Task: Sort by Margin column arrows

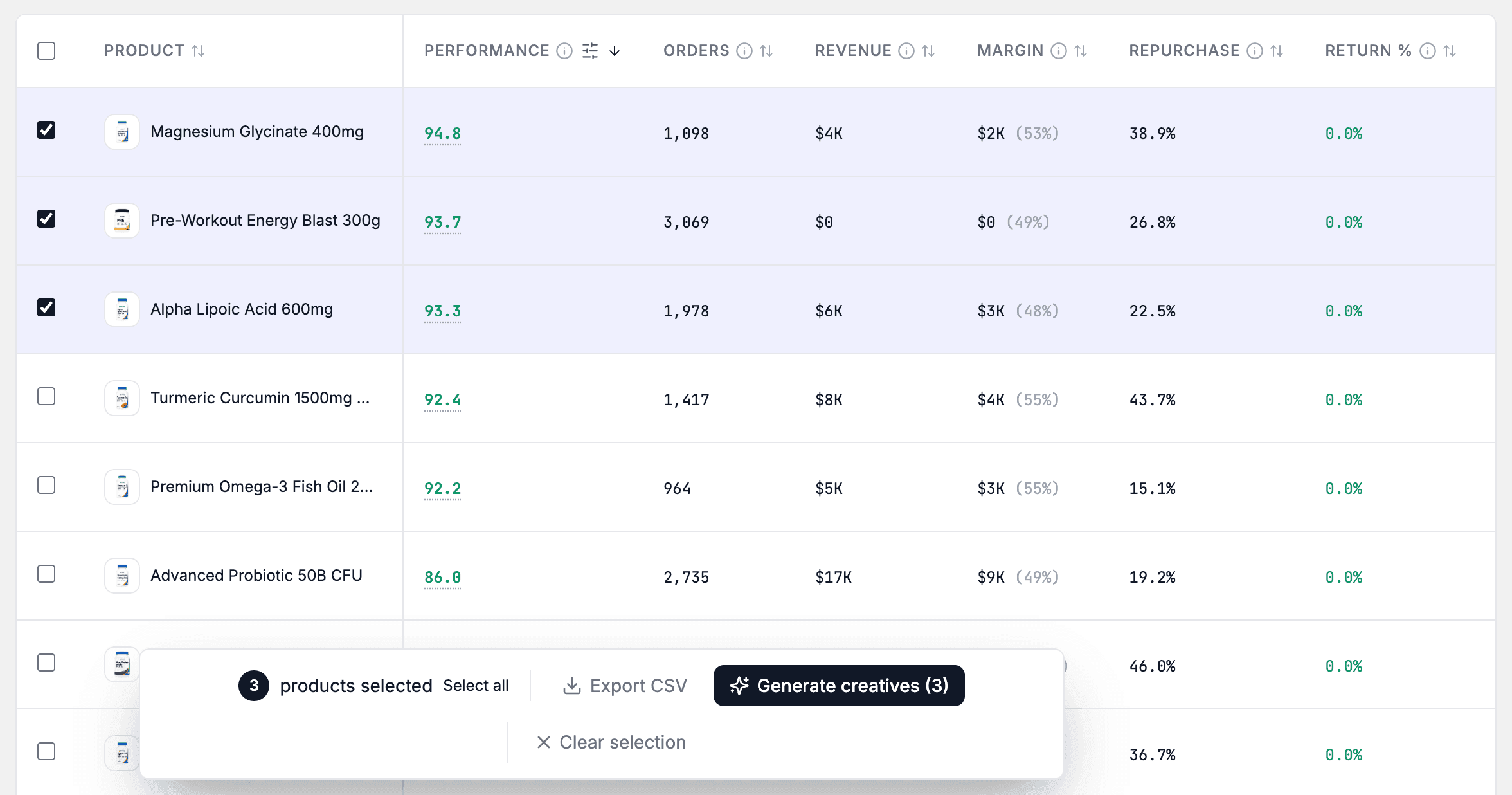Action: (1081, 51)
